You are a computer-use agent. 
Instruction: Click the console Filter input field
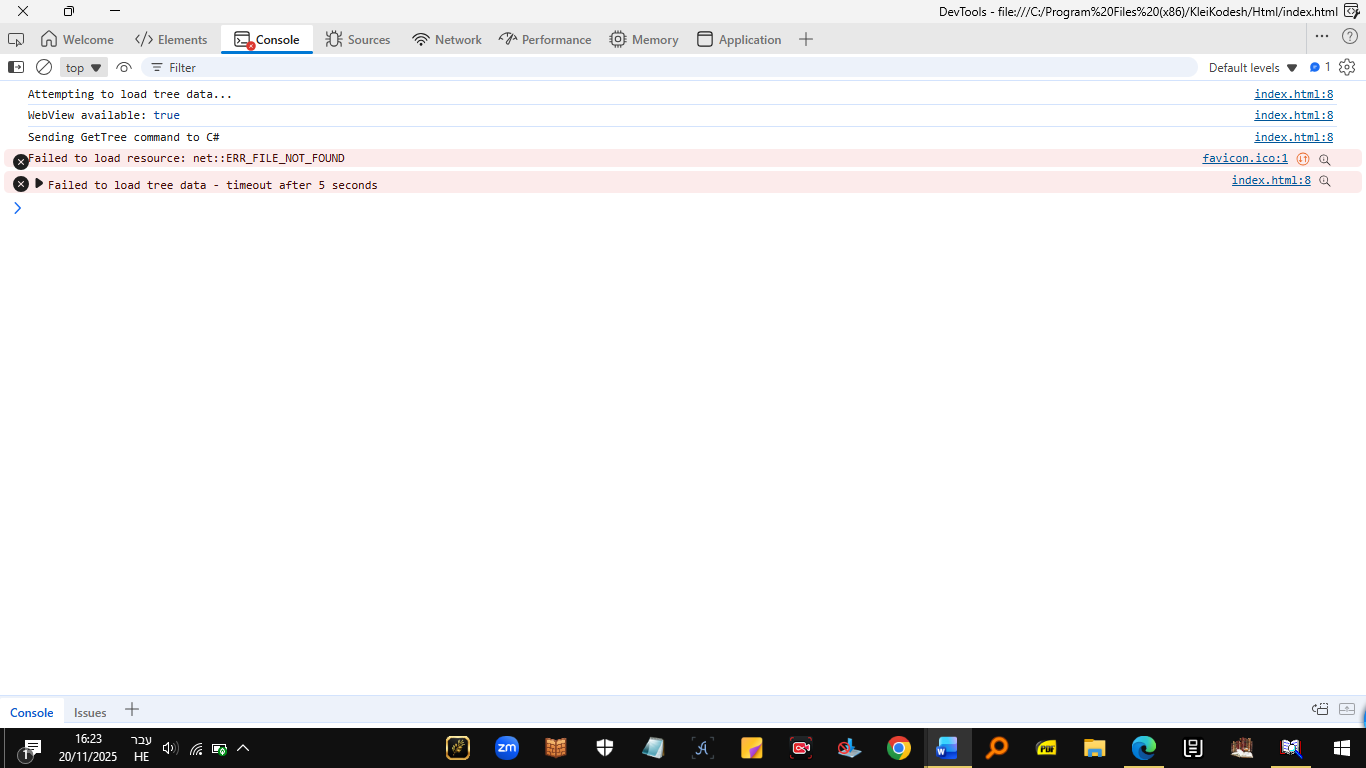670,67
